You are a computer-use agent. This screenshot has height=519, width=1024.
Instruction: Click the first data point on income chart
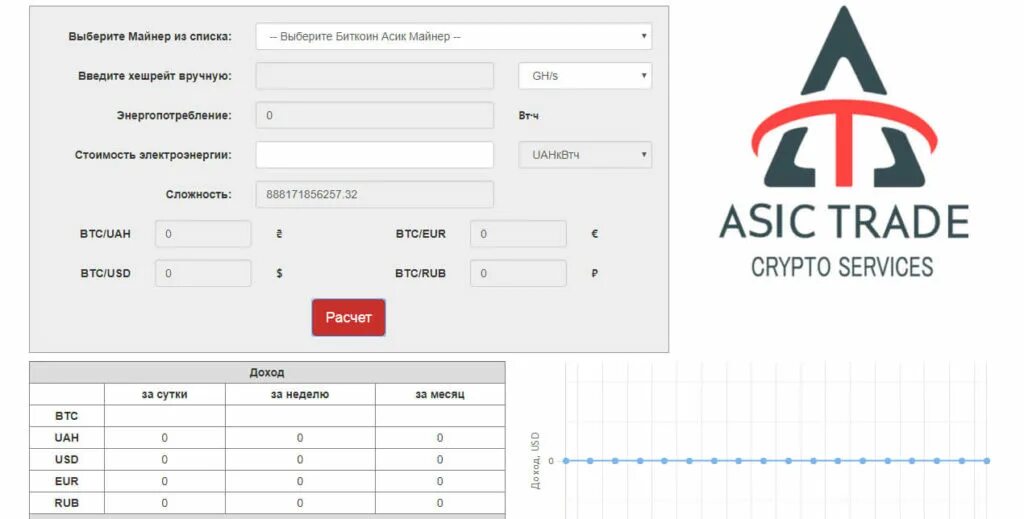(566, 461)
